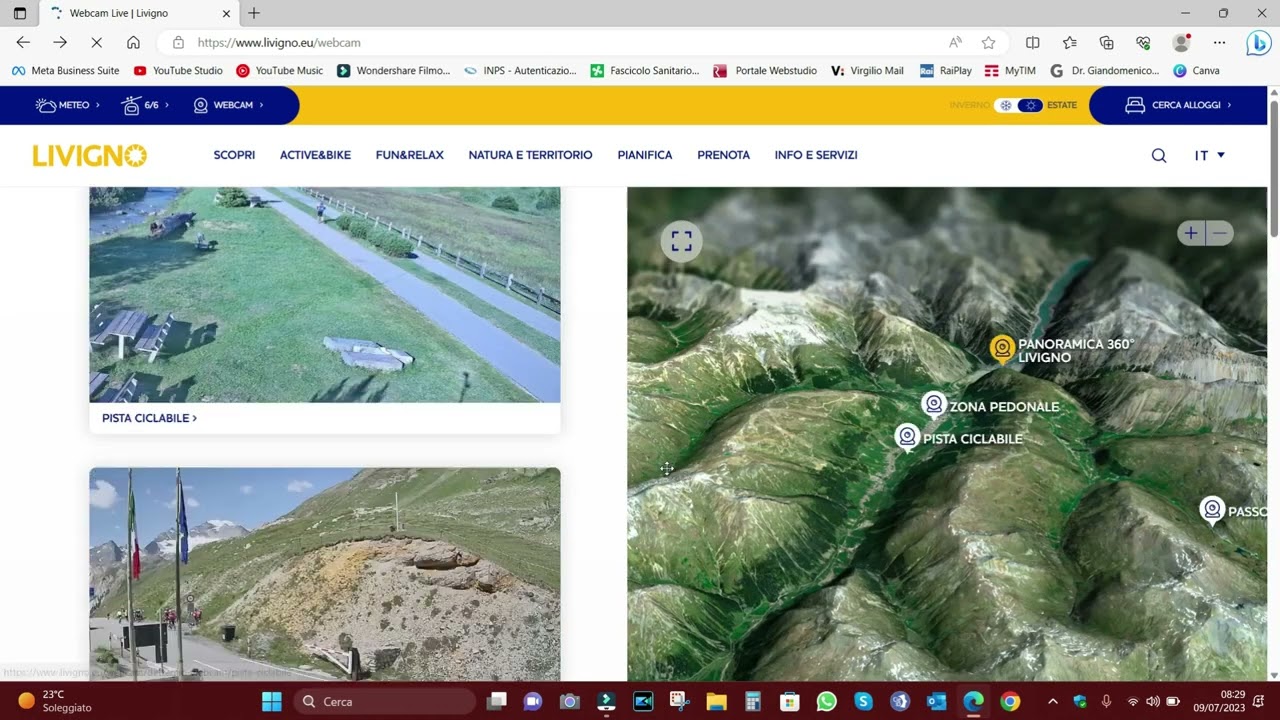This screenshot has width=1280, height=720.
Task: Toggle the INVERNO/ESTATE season switch
Action: 1019,105
